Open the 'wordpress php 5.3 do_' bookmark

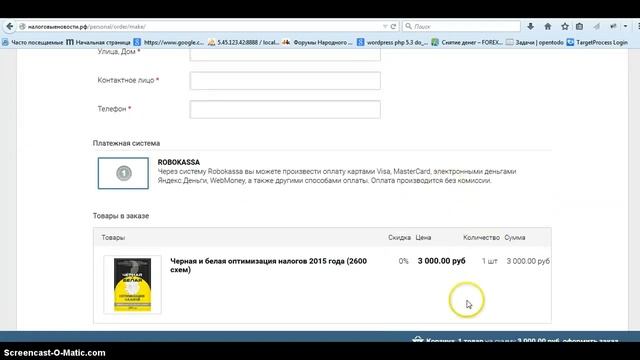(x=392, y=42)
